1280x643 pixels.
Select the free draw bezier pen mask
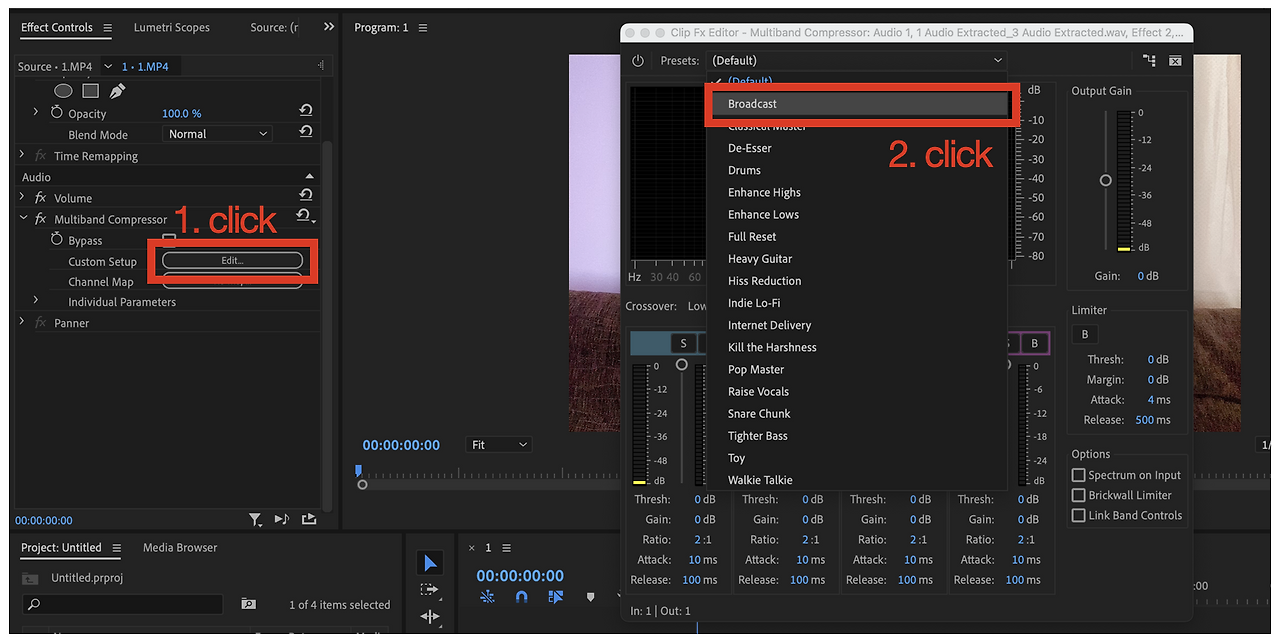point(117,91)
